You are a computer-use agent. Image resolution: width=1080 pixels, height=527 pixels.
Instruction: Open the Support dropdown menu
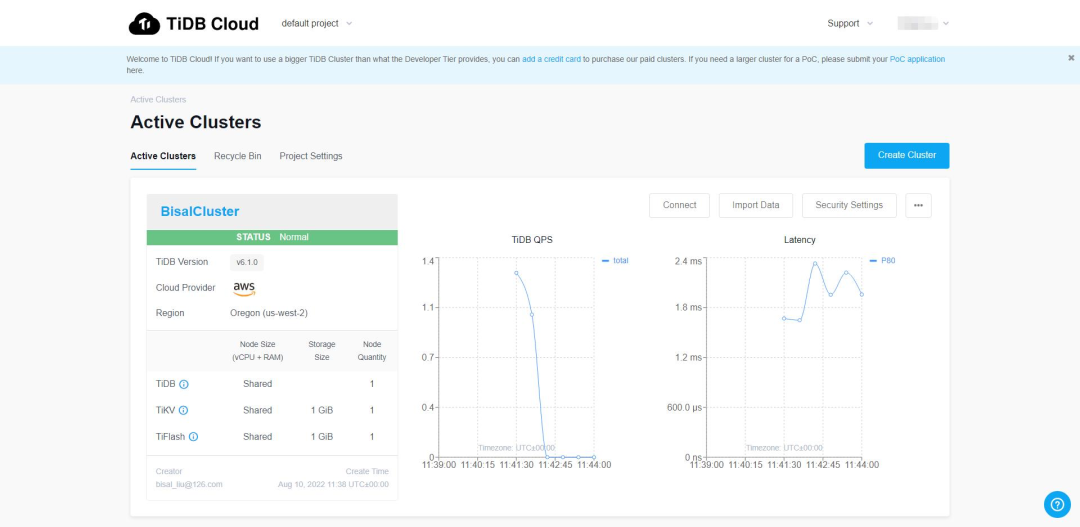[850, 23]
